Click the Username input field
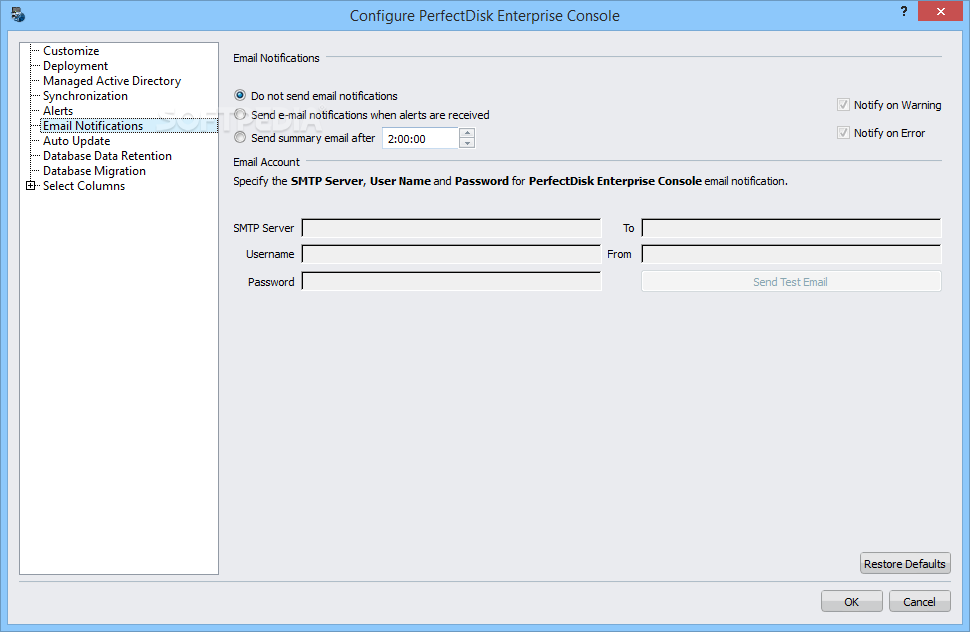The height and width of the screenshot is (632, 970). coord(452,254)
